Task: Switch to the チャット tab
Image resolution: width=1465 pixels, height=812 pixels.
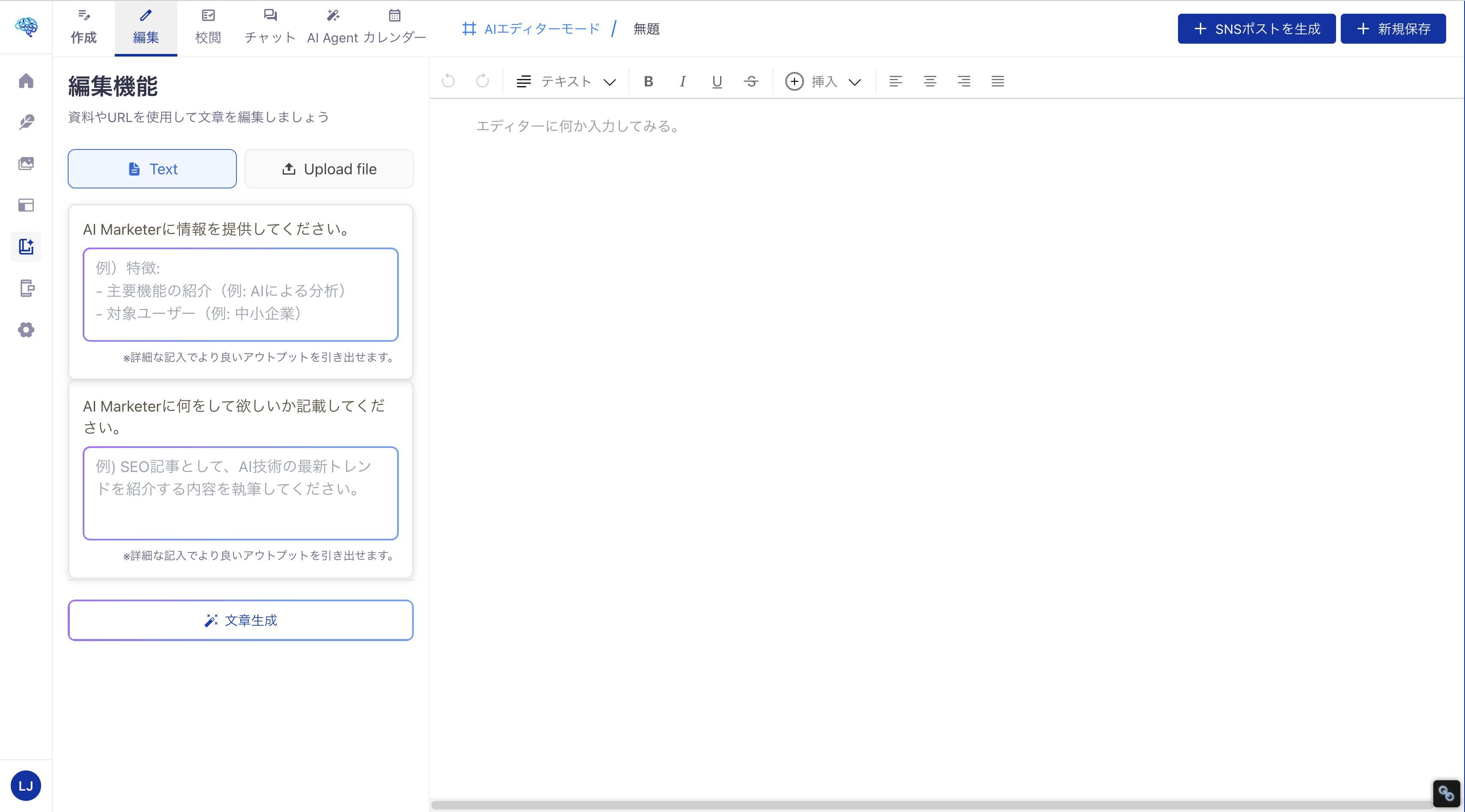Action: coord(270,28)
